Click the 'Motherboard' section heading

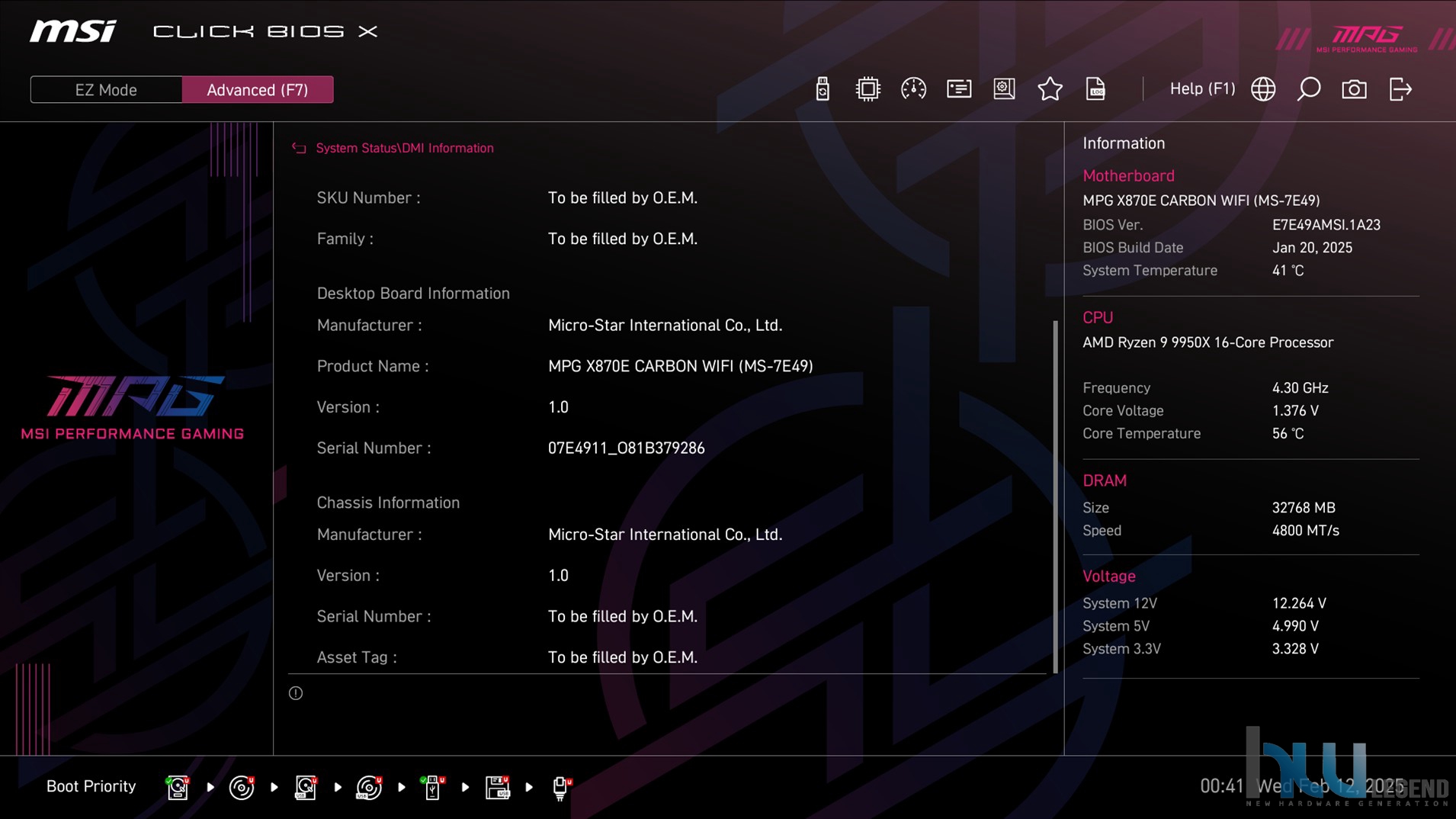(1128, 176)
